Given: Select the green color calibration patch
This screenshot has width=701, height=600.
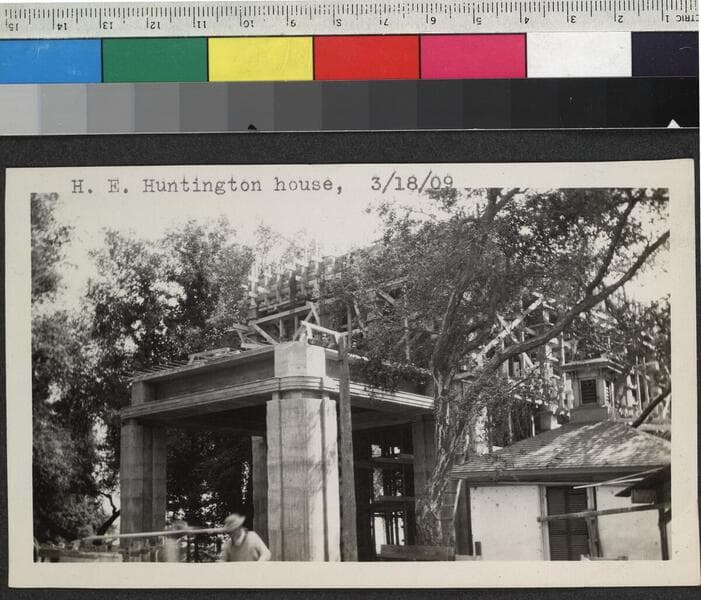Looking at the screenshot, I should tap(155, 60).
